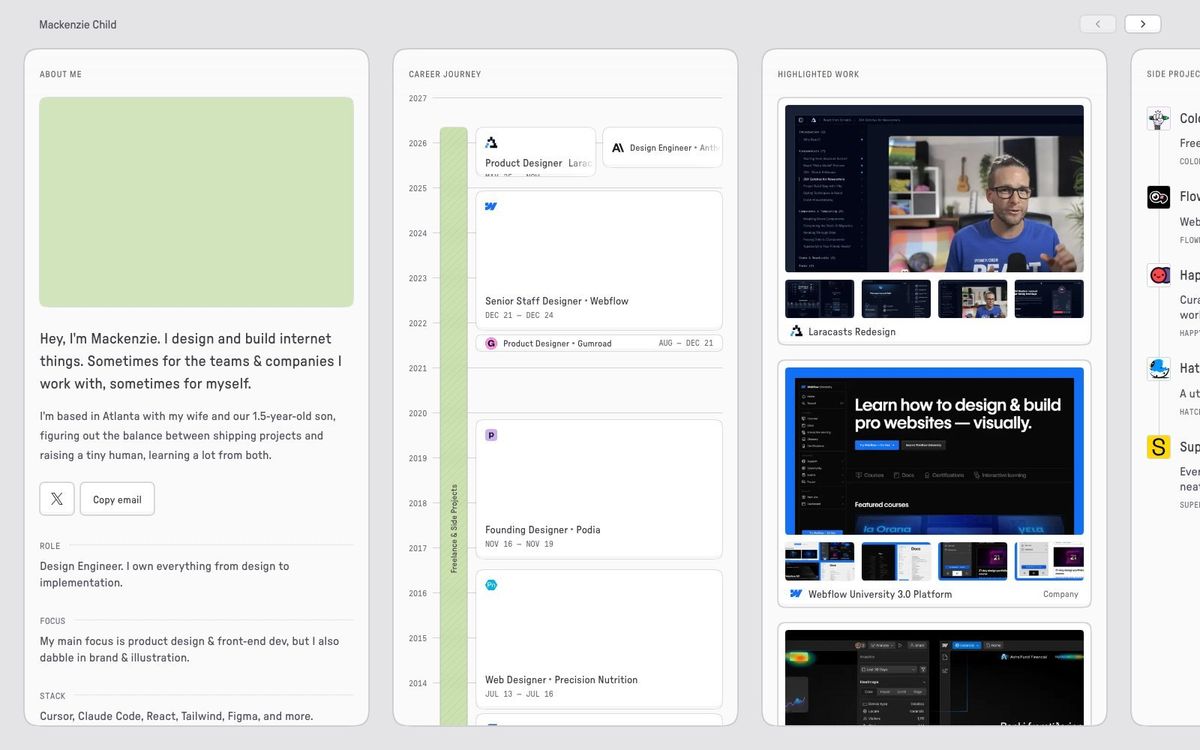
Task: Select the fourth Laracasts Redesign small thumbnail
Action: pyautogui.click(x=1049, y=299)
